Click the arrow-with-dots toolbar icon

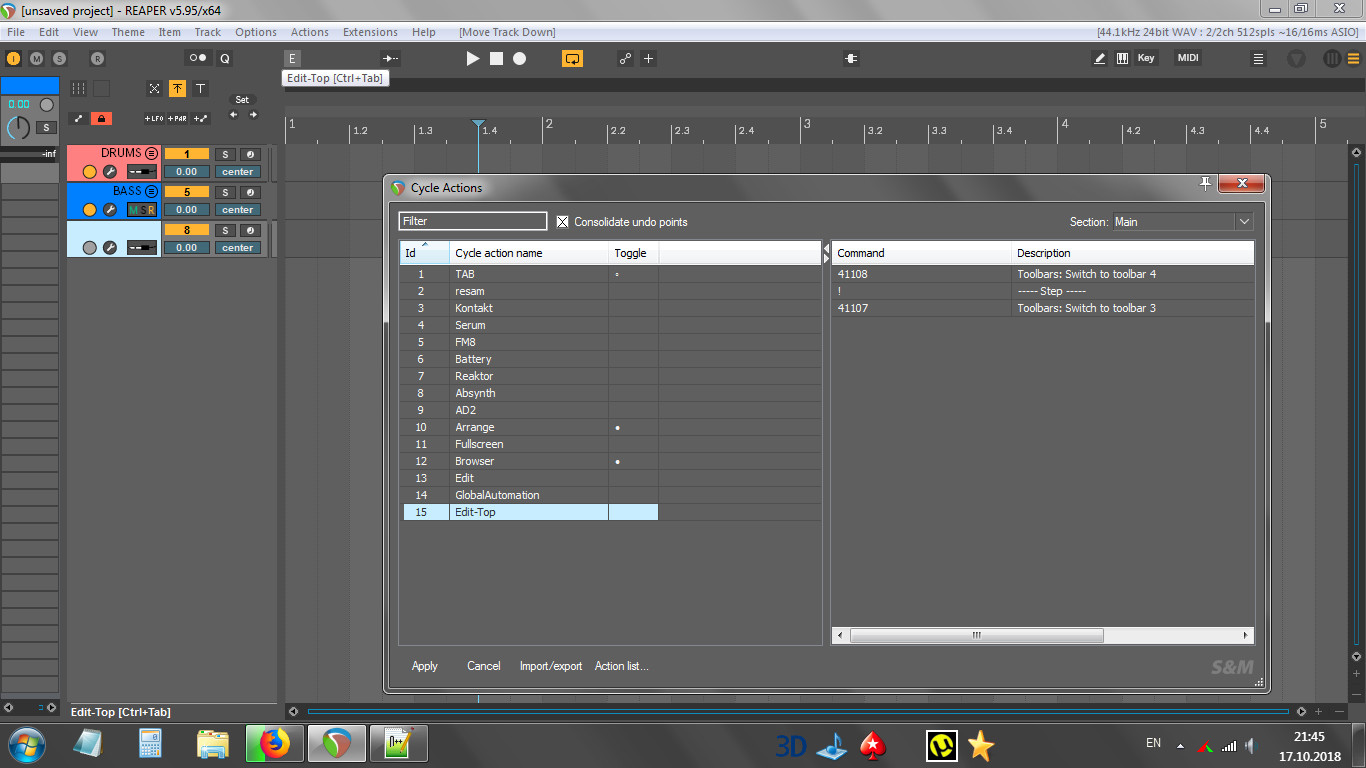pos(391,59)
